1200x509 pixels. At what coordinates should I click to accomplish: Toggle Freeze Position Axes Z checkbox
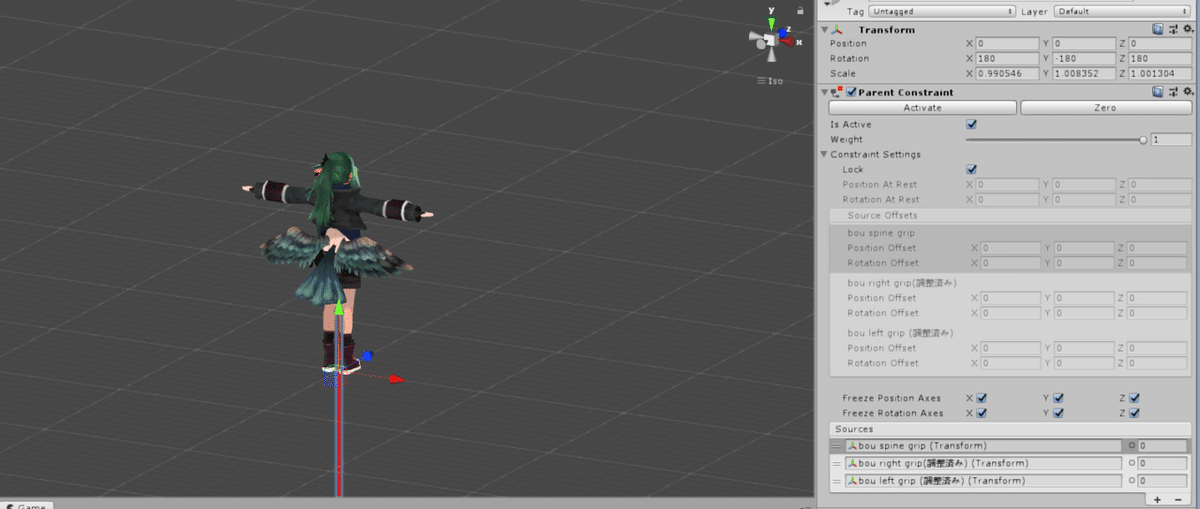click(x=1134, y=398)
